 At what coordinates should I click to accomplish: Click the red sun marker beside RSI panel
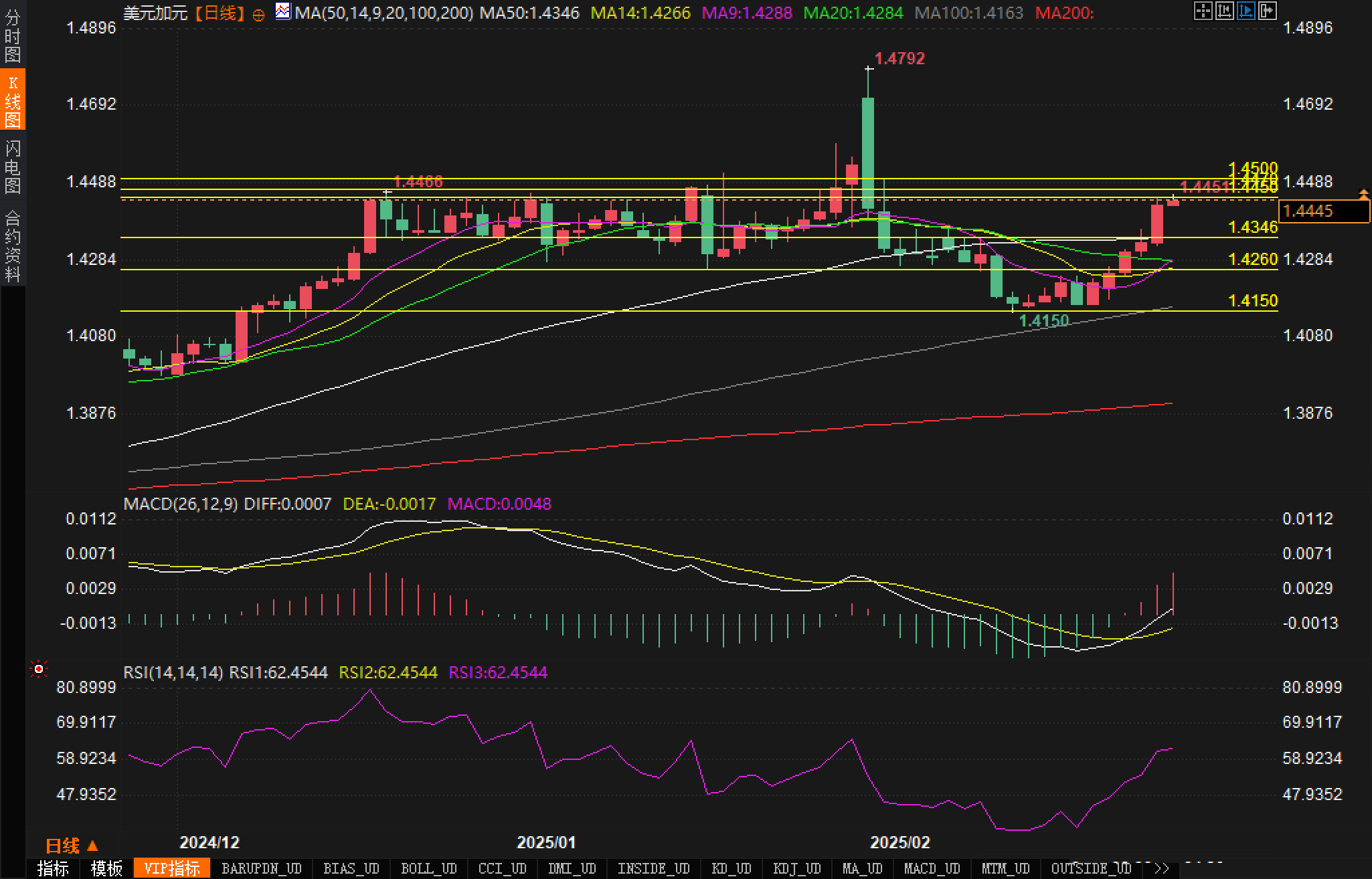point(39,669)
